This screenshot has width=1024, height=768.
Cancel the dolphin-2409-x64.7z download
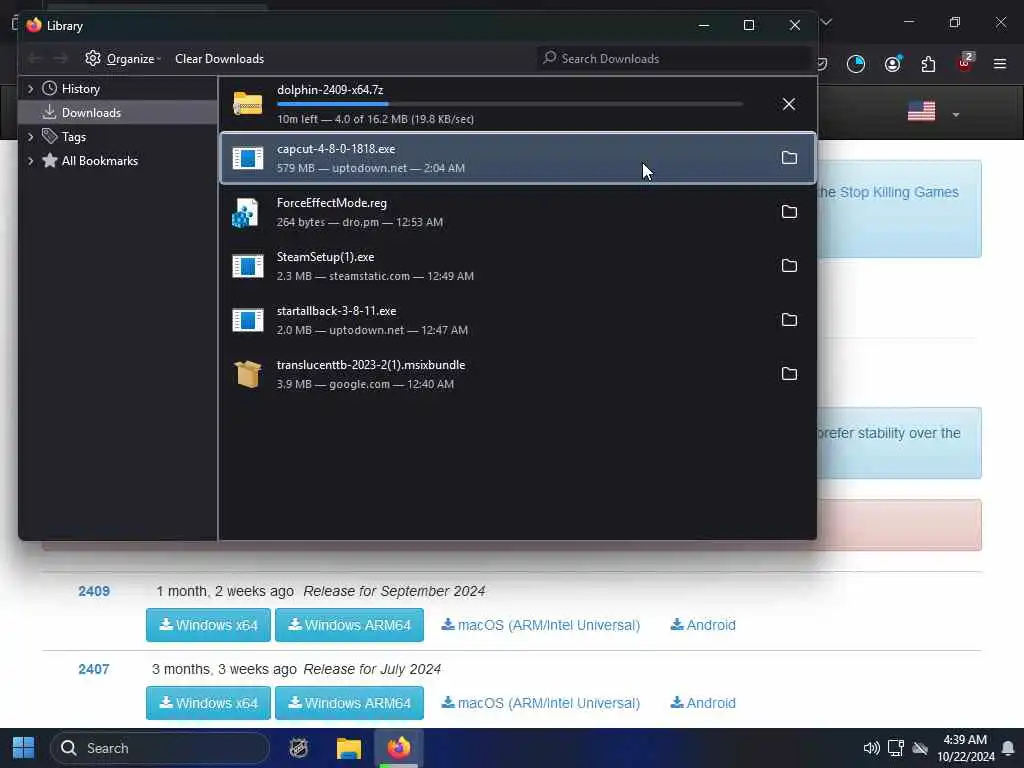click(789, 104)
